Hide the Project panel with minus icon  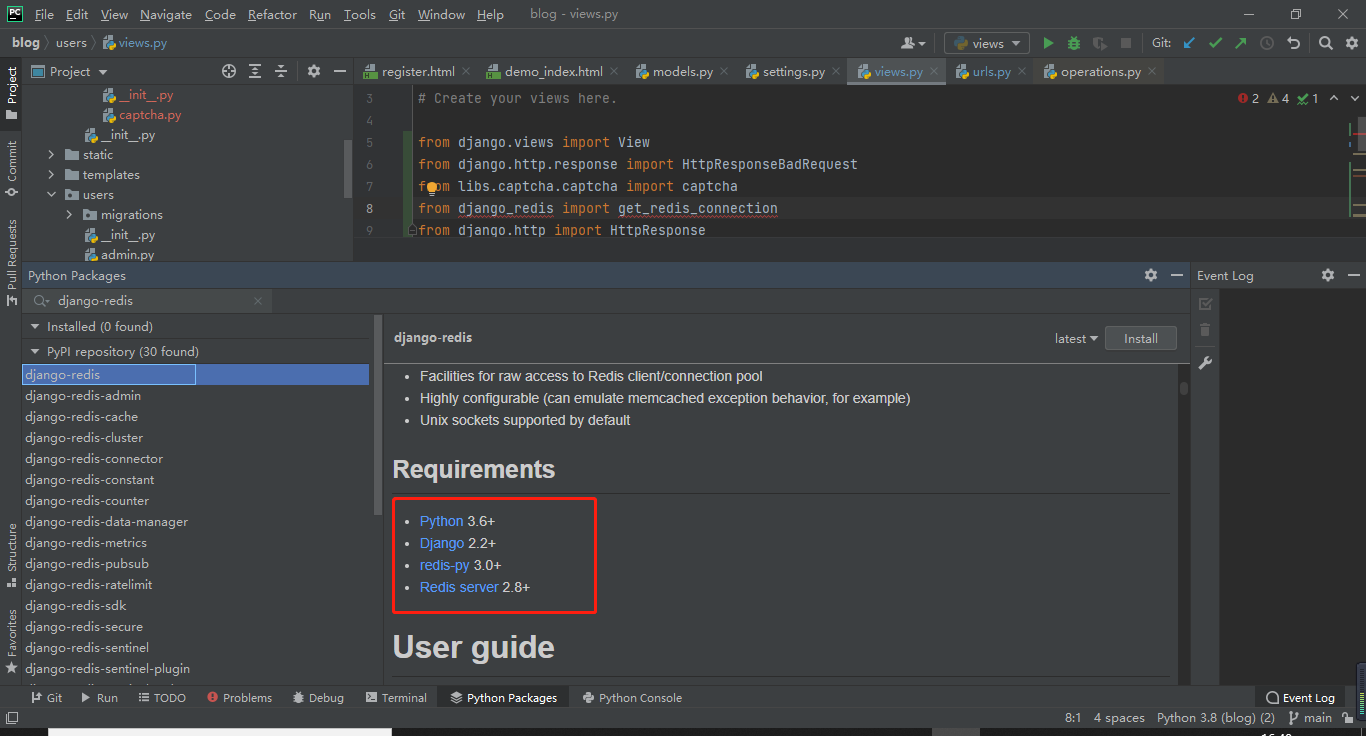click(340, 71)
